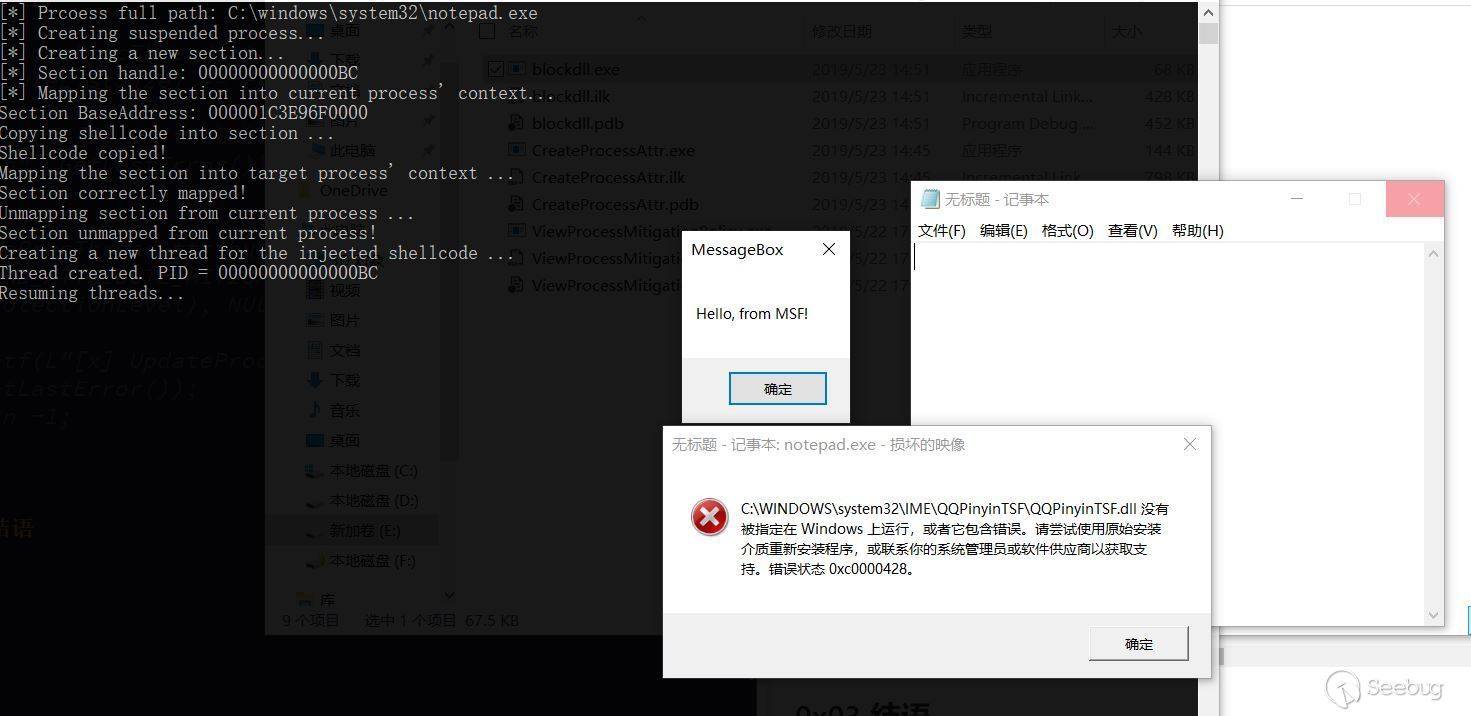Click the 音乐 music note icon
The image size is (1471, 716).
click(x=314, y=410)
